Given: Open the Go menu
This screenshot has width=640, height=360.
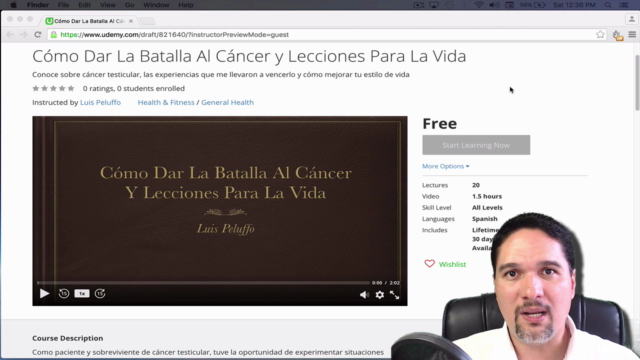Looking at the screenshot, I should click(129, 5).
